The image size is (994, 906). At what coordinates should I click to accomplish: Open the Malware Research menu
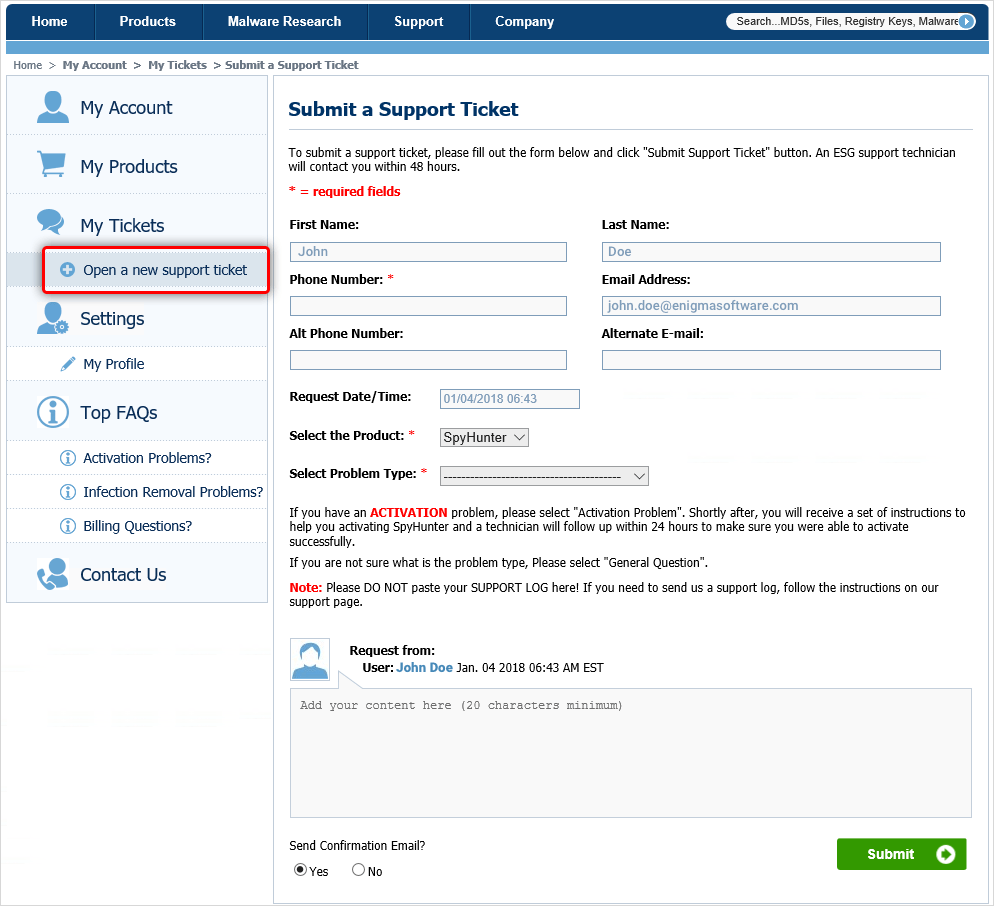tap(284, 21)
